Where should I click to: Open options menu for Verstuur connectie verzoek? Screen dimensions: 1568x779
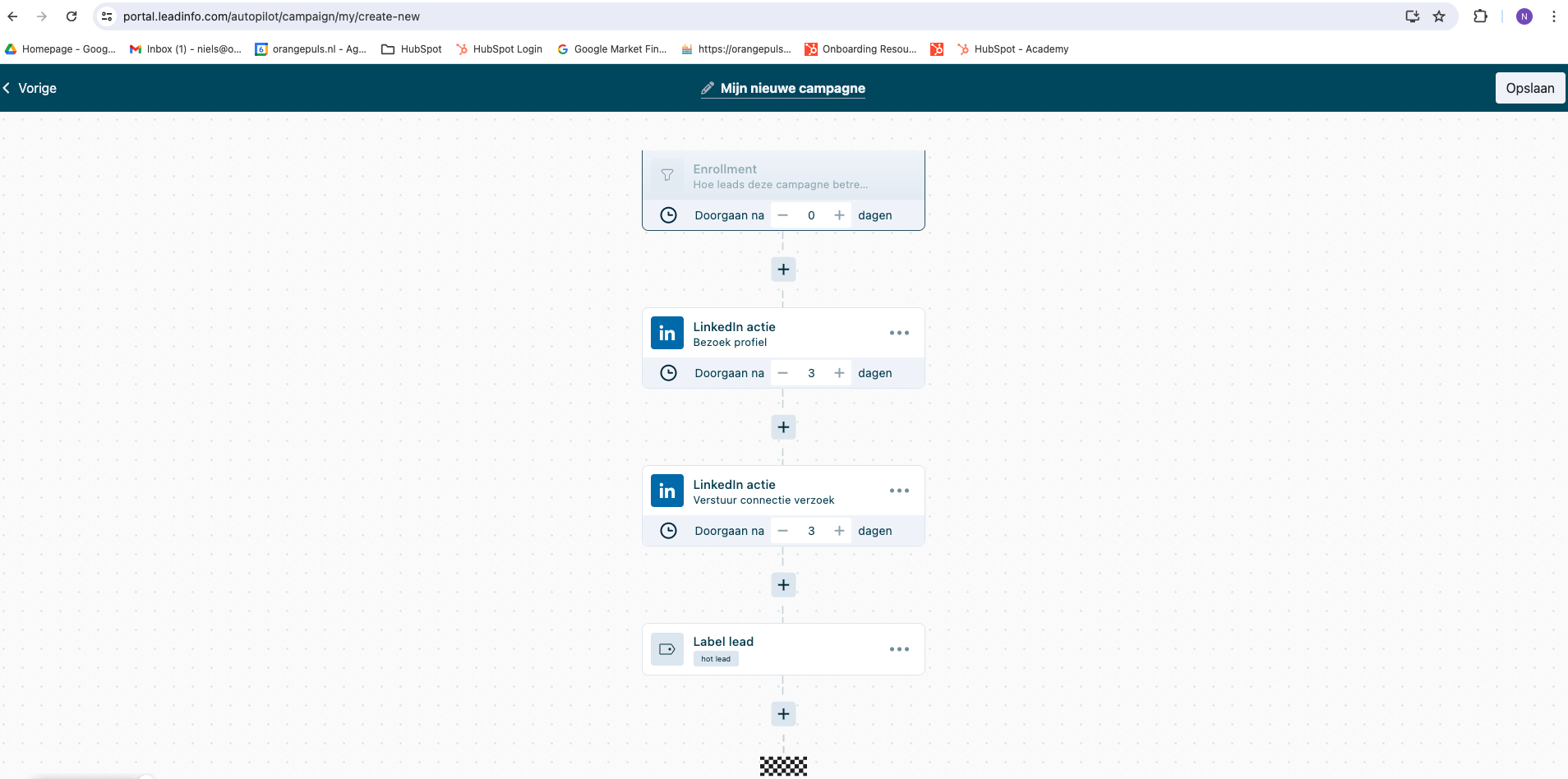pos(899,491)
